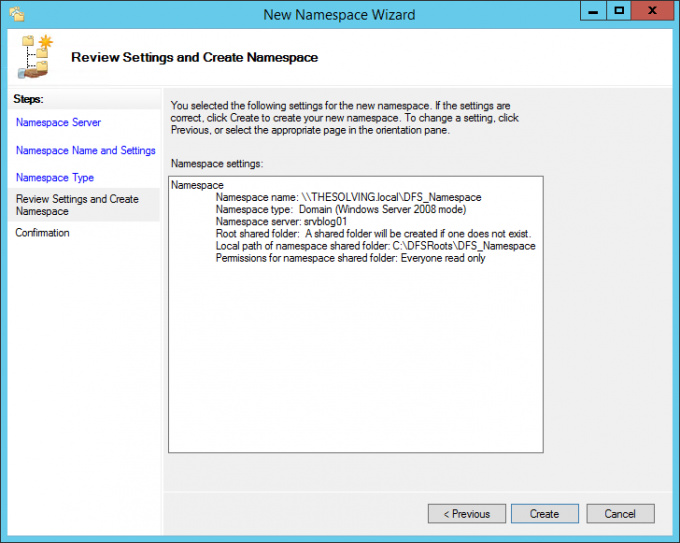Viewport: 680px width, 543px height.
Task: Click the wizard icon in the title bar
Action: tap(17, 13)
